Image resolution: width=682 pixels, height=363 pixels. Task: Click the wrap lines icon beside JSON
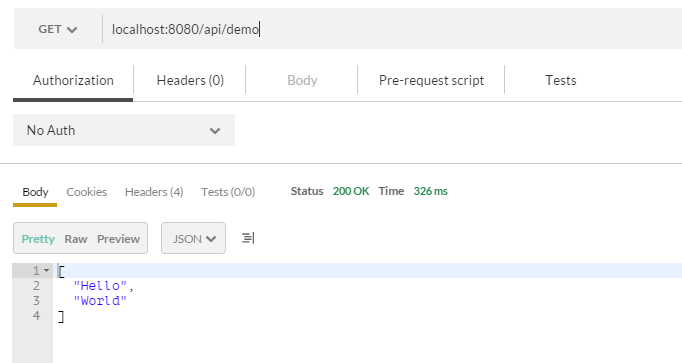[x=248, y=238]
